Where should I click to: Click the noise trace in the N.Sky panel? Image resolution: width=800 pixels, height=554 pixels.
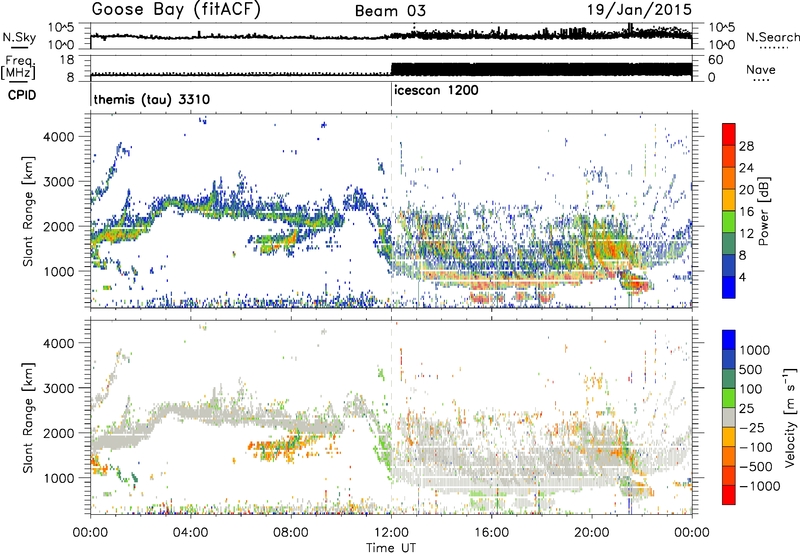tap(391, 36)
